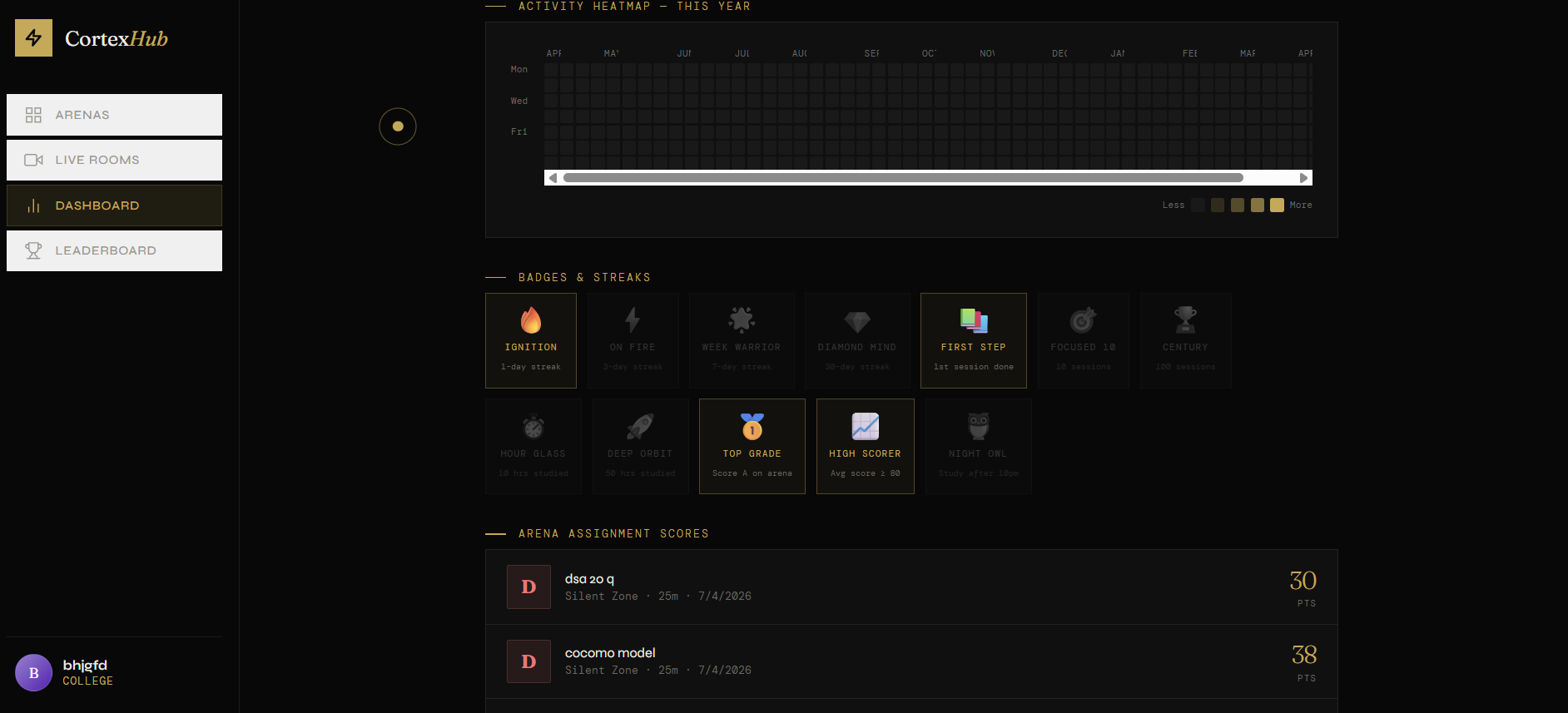The image size is (1568, 713).
Task: Click the Century trophy badge icon
Action: 1185,320
